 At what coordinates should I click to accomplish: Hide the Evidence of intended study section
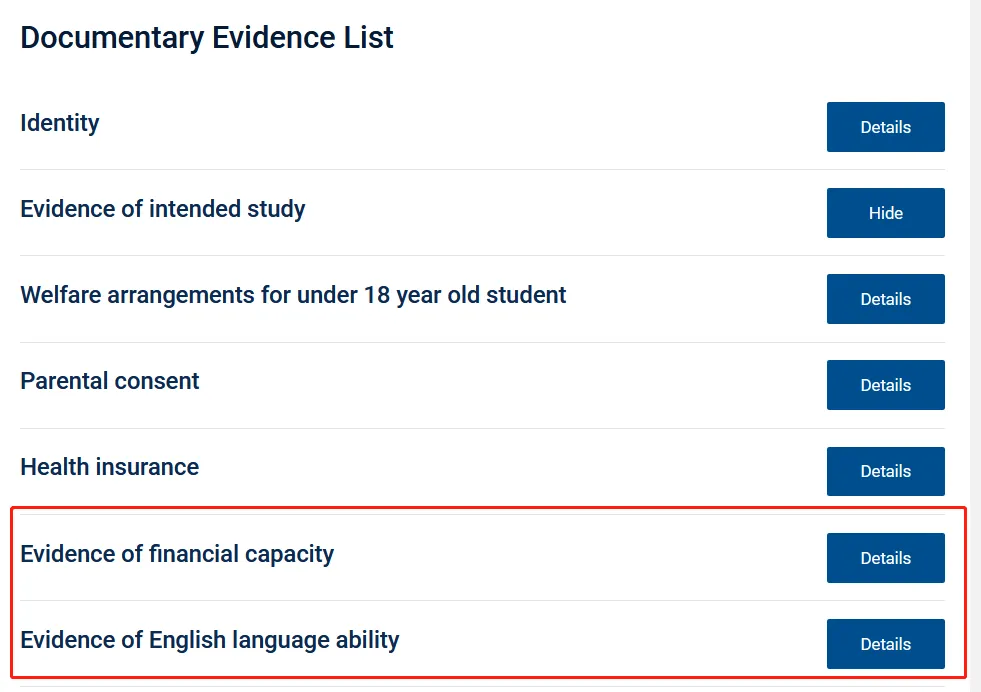(885, 213)
